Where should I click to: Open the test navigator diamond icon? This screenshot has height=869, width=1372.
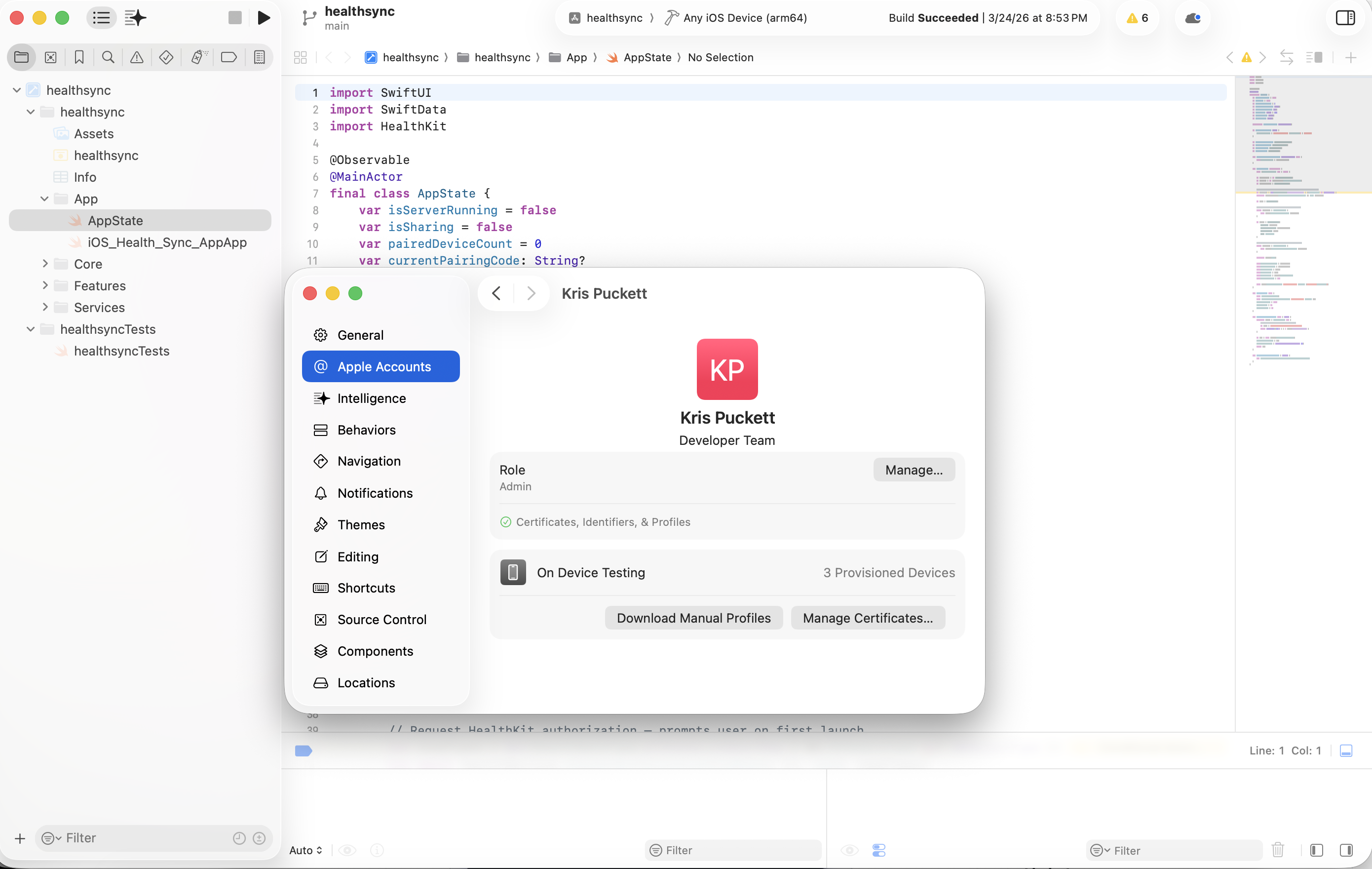166,57
